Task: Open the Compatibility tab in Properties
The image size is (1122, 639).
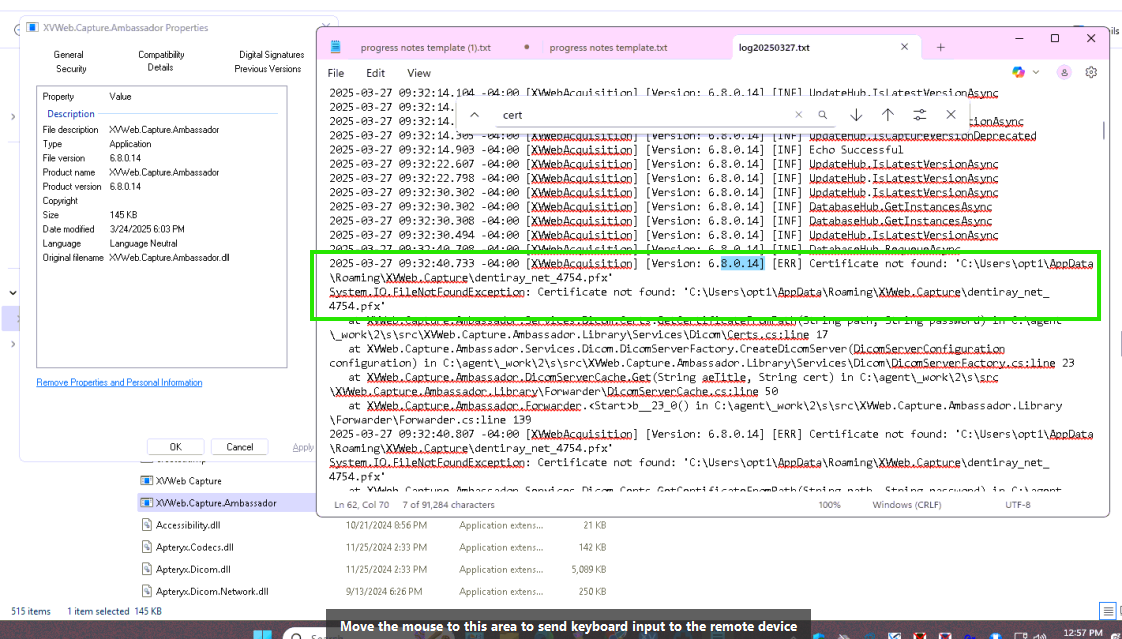Action: 161,54
